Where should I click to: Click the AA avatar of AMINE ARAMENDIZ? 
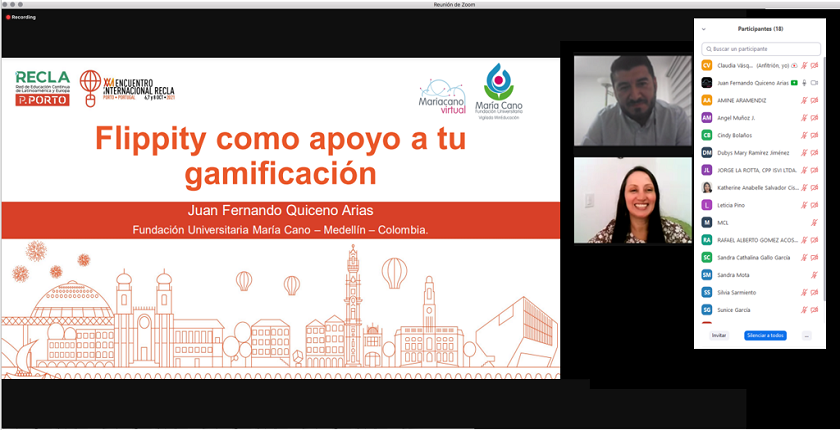pos(707,100)
